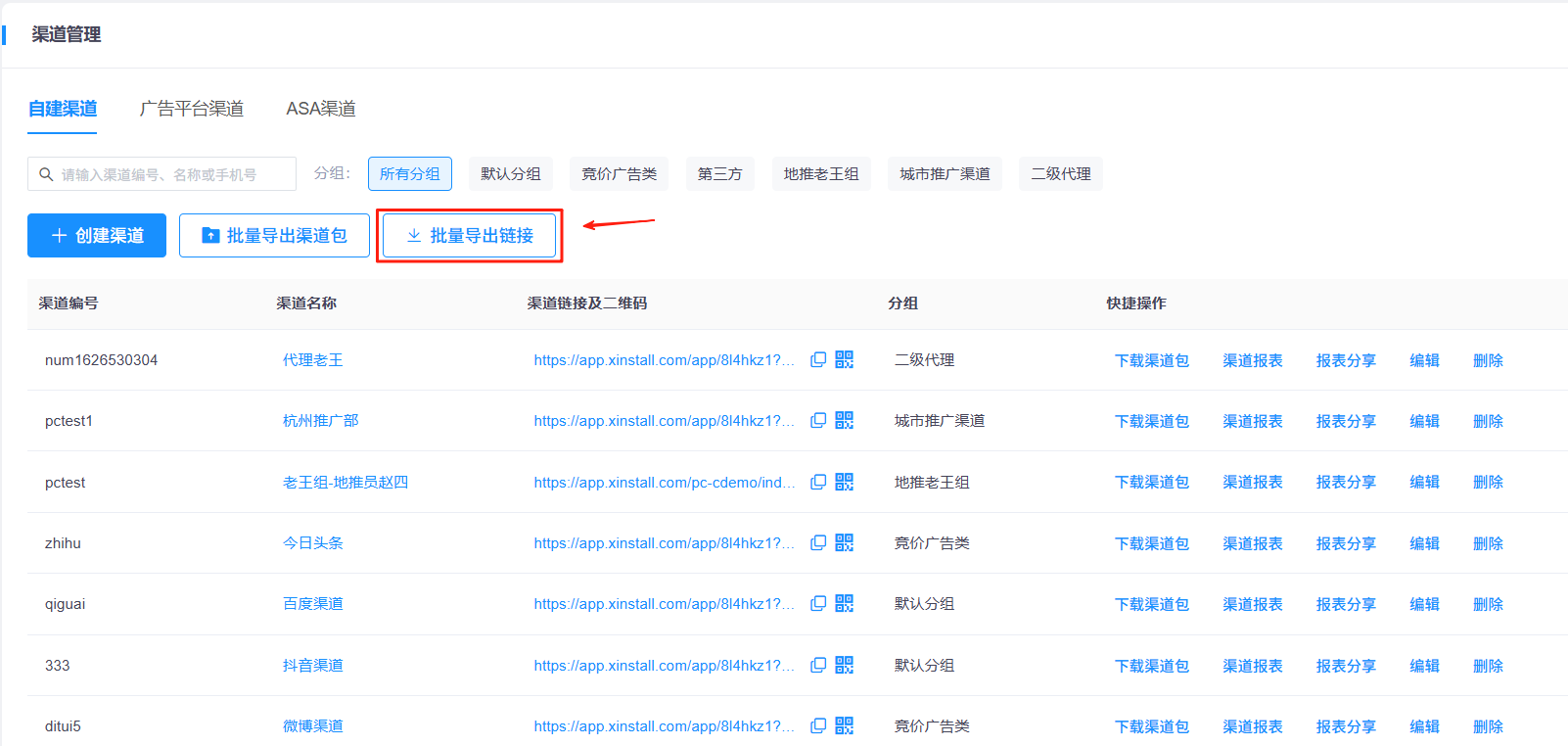
Task: Copy link icon in 杭州推广部 row
Action: coord(818,420)
